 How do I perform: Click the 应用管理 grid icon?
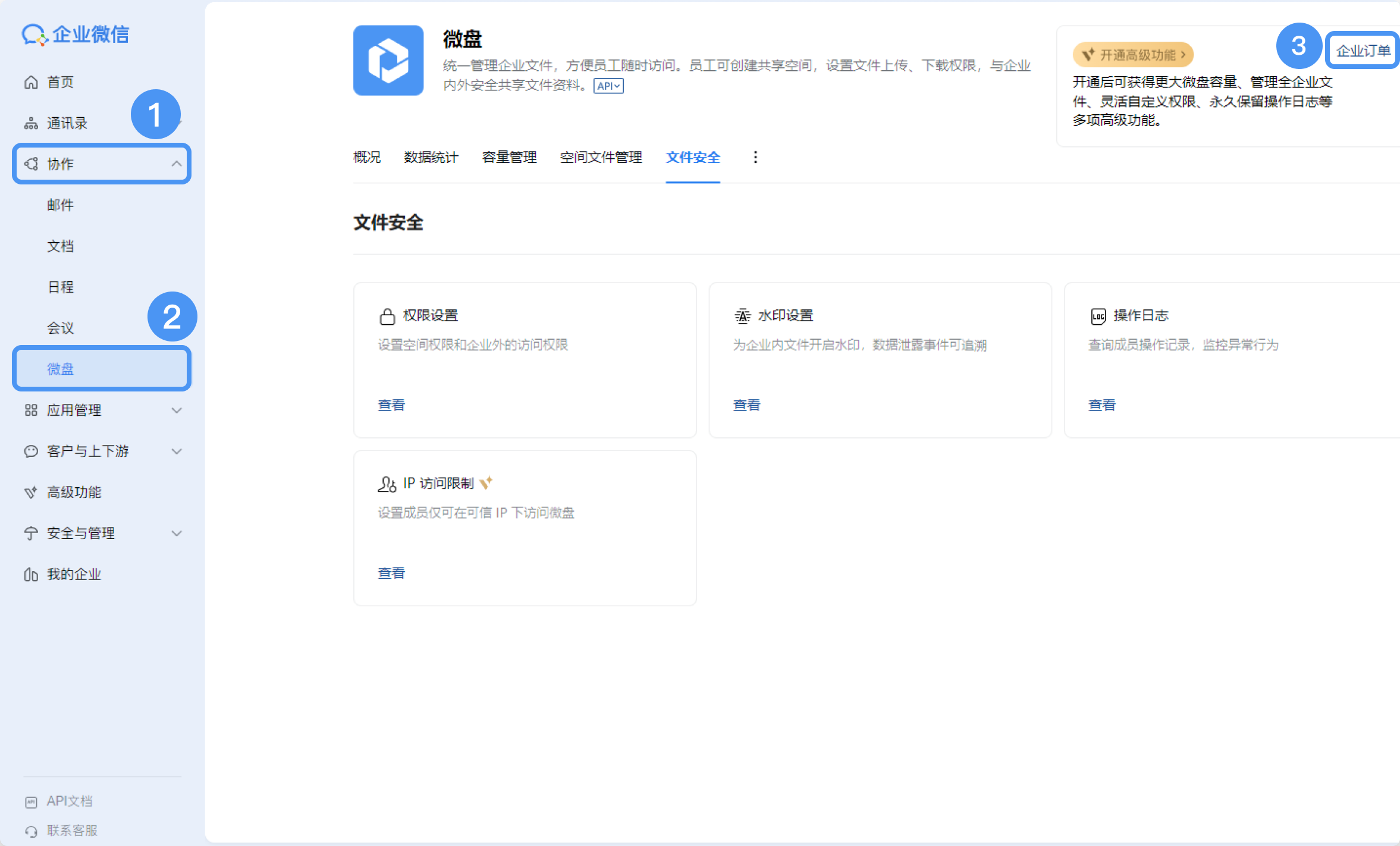[x=31, y=410]
